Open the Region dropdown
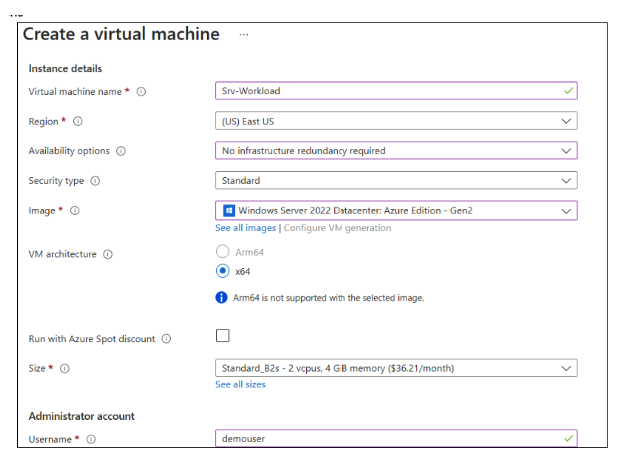The height and width of the screenshot is (456, 619). coord(396,121)
